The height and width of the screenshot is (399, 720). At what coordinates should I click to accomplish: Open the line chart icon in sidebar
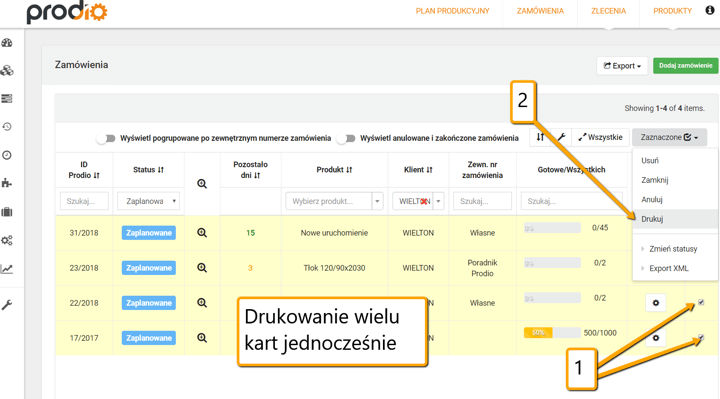7,269
